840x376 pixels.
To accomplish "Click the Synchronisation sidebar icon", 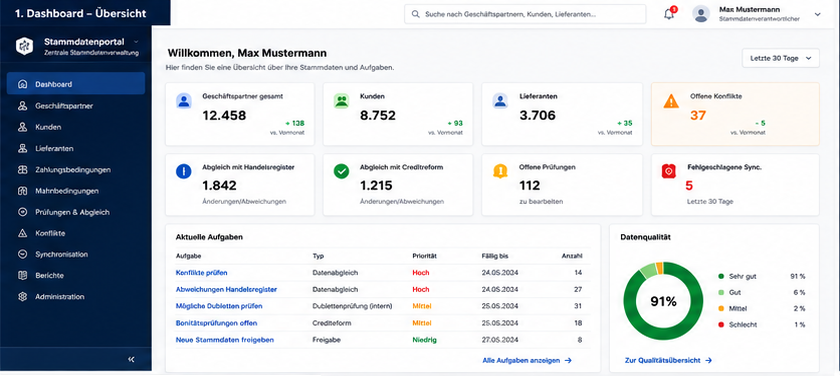I will pyautogui.click(x=22, y=254).
